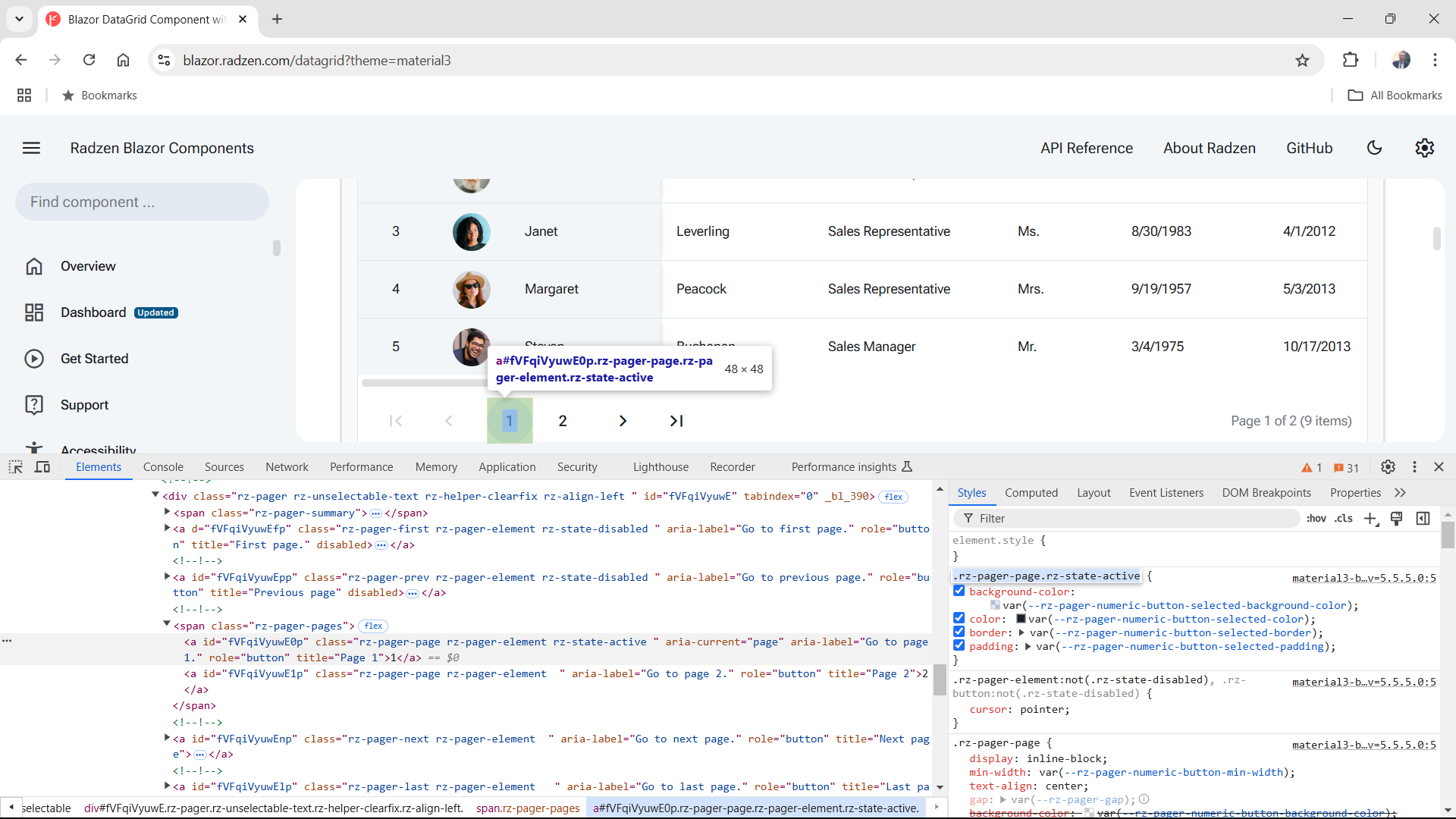Add a new style rule with the plus icon
Image resolution: width=1456 pixels, height=819 pixels.
pos(1371,519)
